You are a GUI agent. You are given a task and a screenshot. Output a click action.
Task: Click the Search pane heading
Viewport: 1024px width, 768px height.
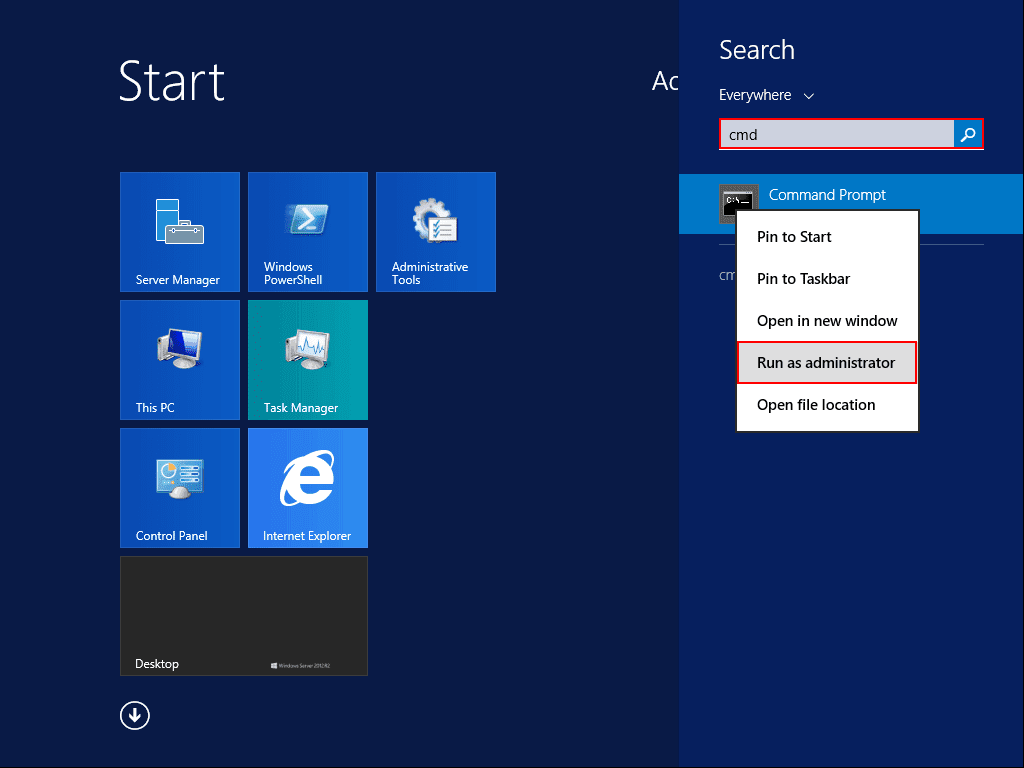(757, 50)
